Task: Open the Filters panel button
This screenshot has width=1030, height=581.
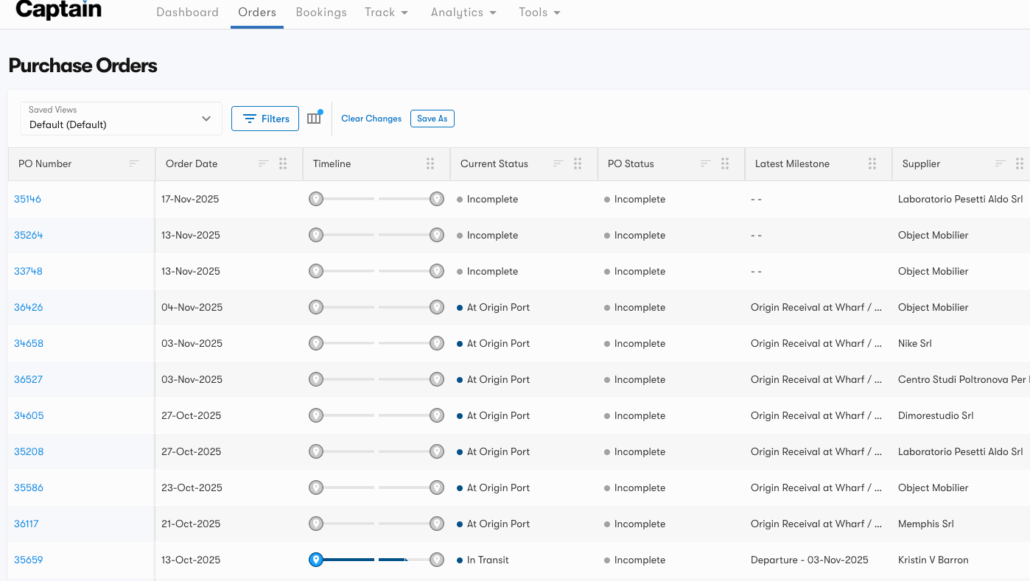Action: [x=265, y=118]
